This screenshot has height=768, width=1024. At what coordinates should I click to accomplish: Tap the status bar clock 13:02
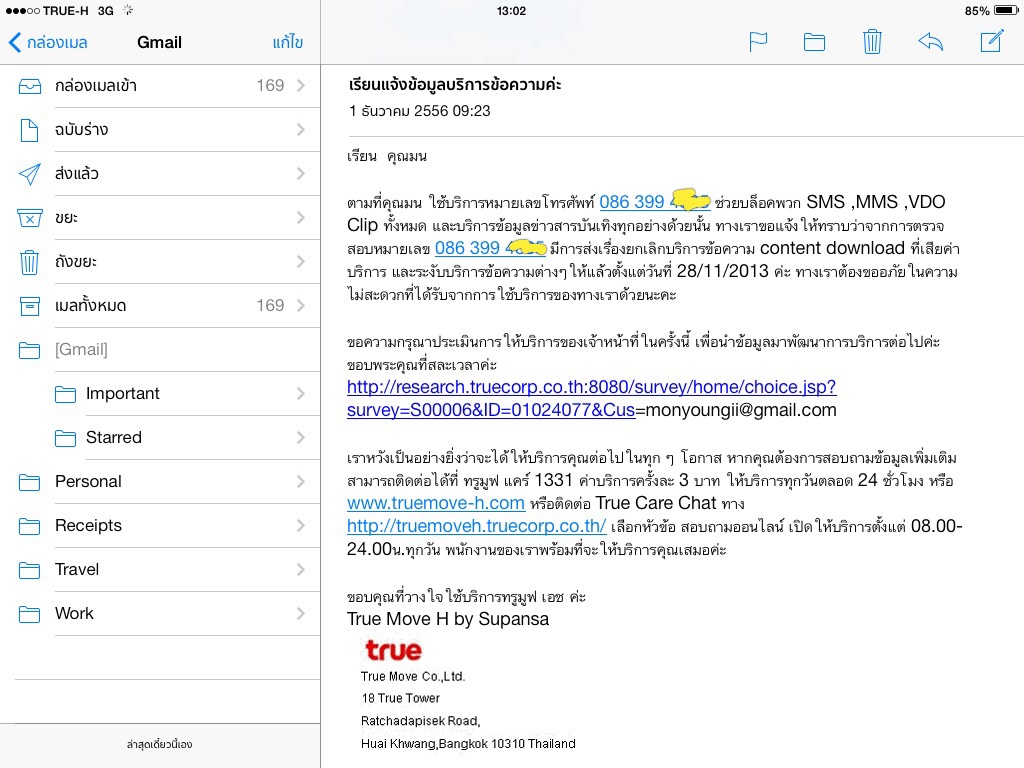[511, 10]
